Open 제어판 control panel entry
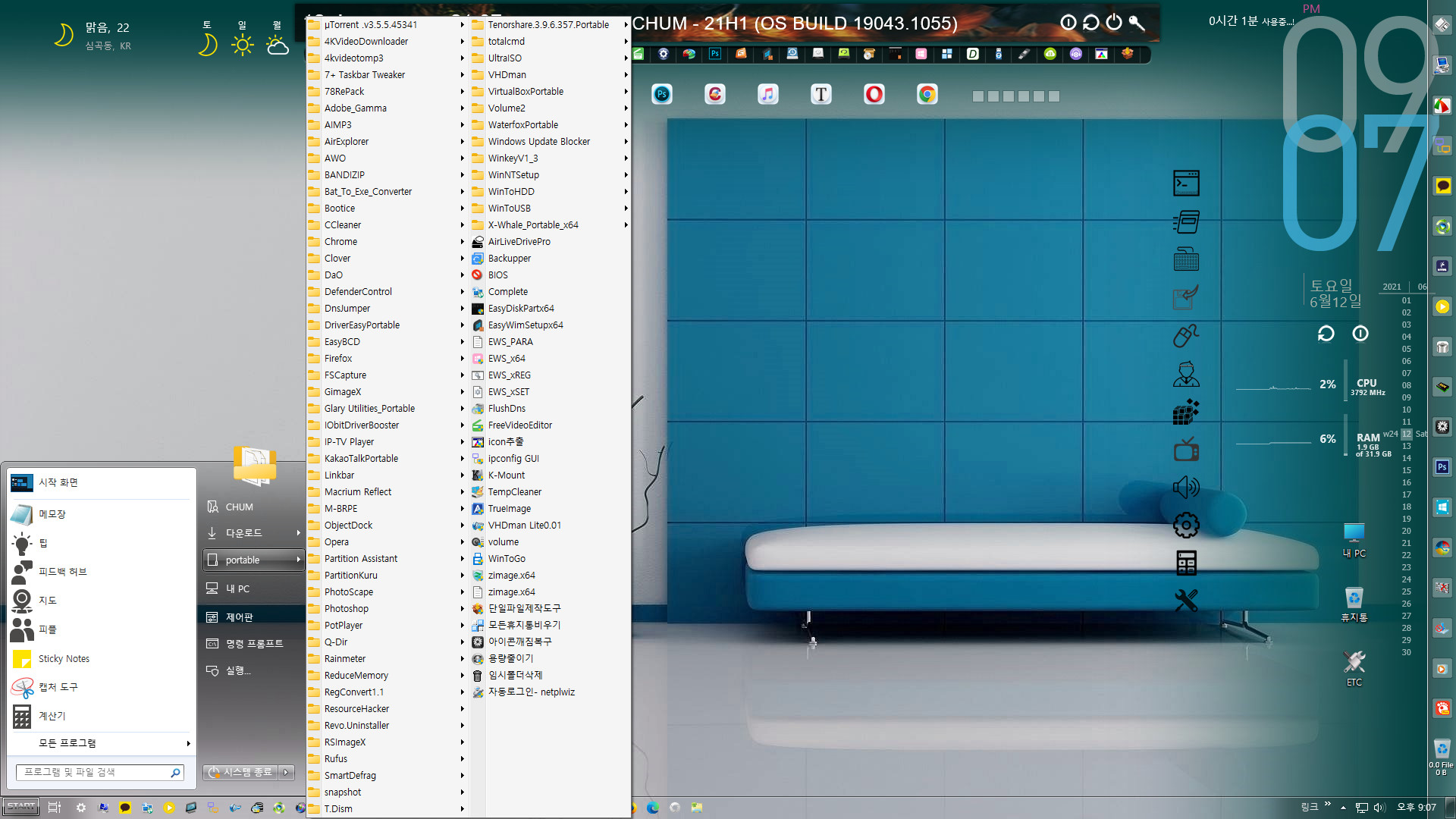Viewport: 1456px width, 819px height. click(253, 617)
